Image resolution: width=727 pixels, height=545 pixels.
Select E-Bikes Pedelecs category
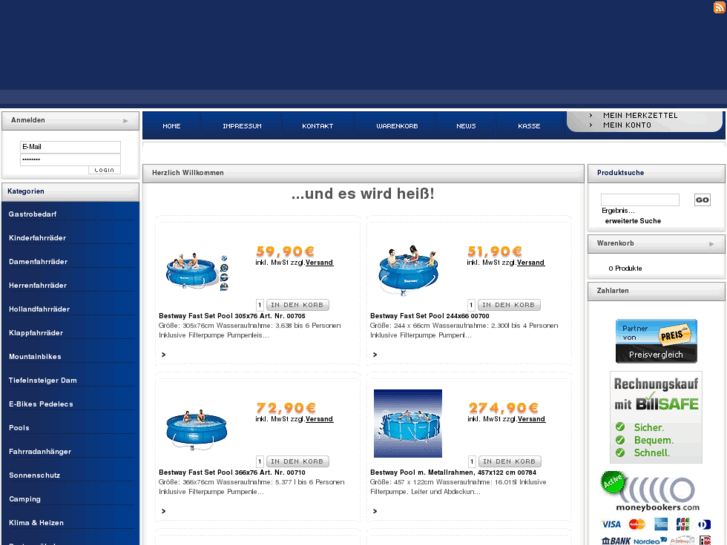pos(41,404)
